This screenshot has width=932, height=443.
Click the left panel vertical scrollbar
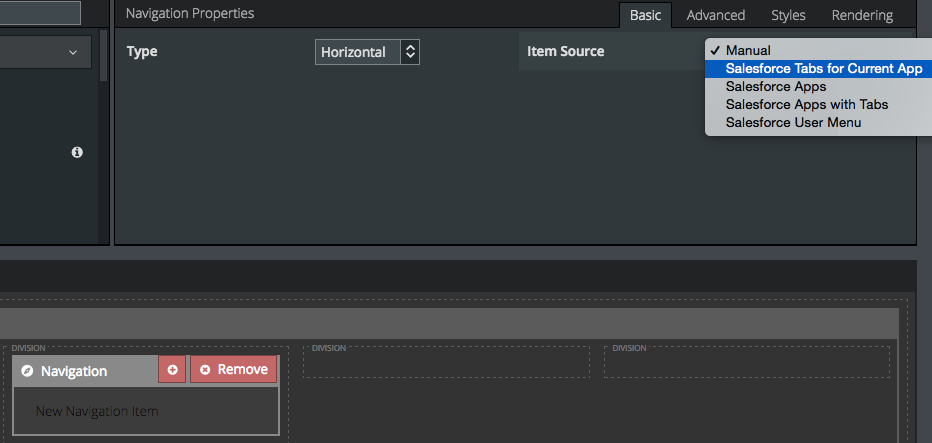coord(103,60)
